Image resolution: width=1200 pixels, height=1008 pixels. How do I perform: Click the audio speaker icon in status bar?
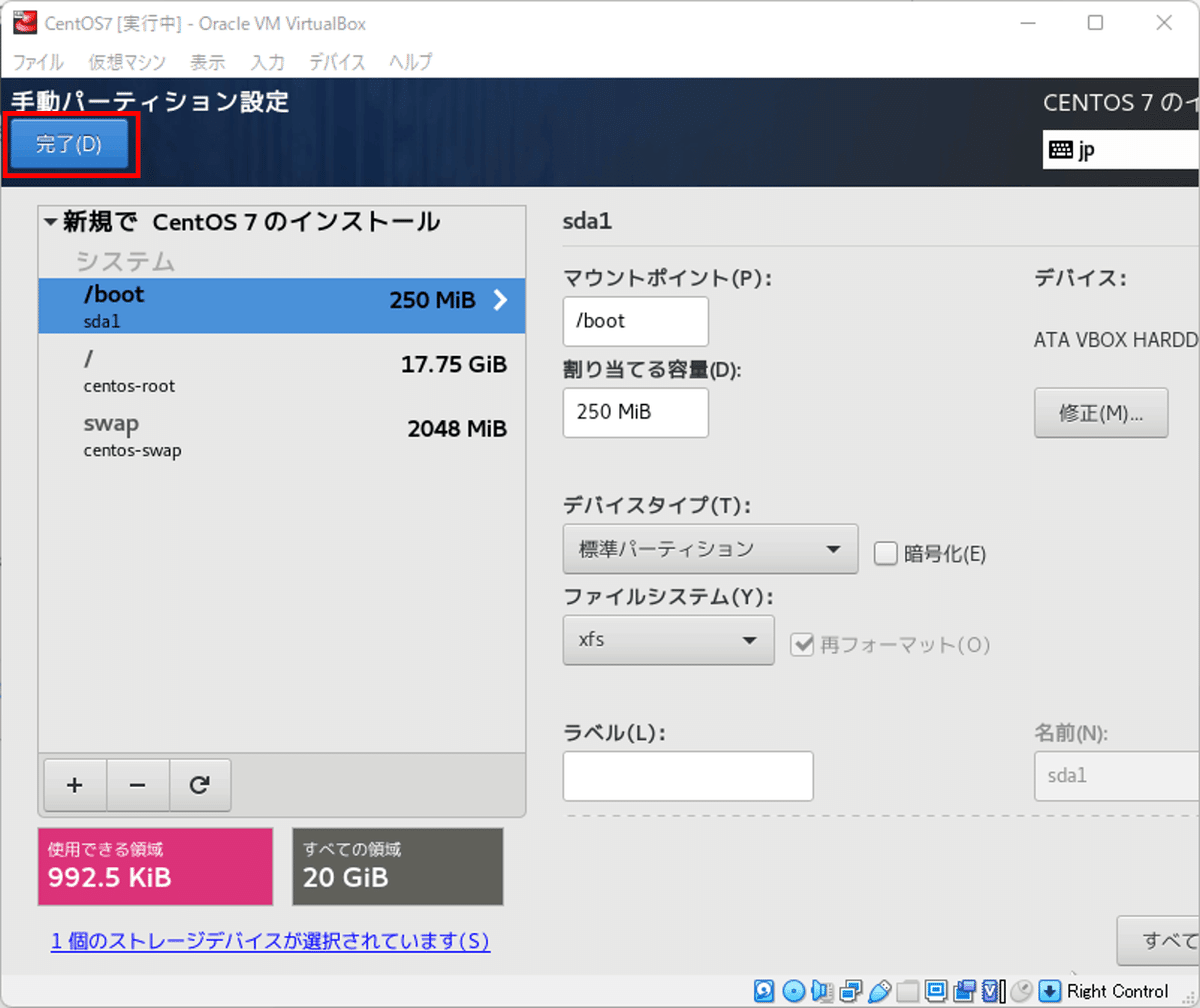point(822,991)
